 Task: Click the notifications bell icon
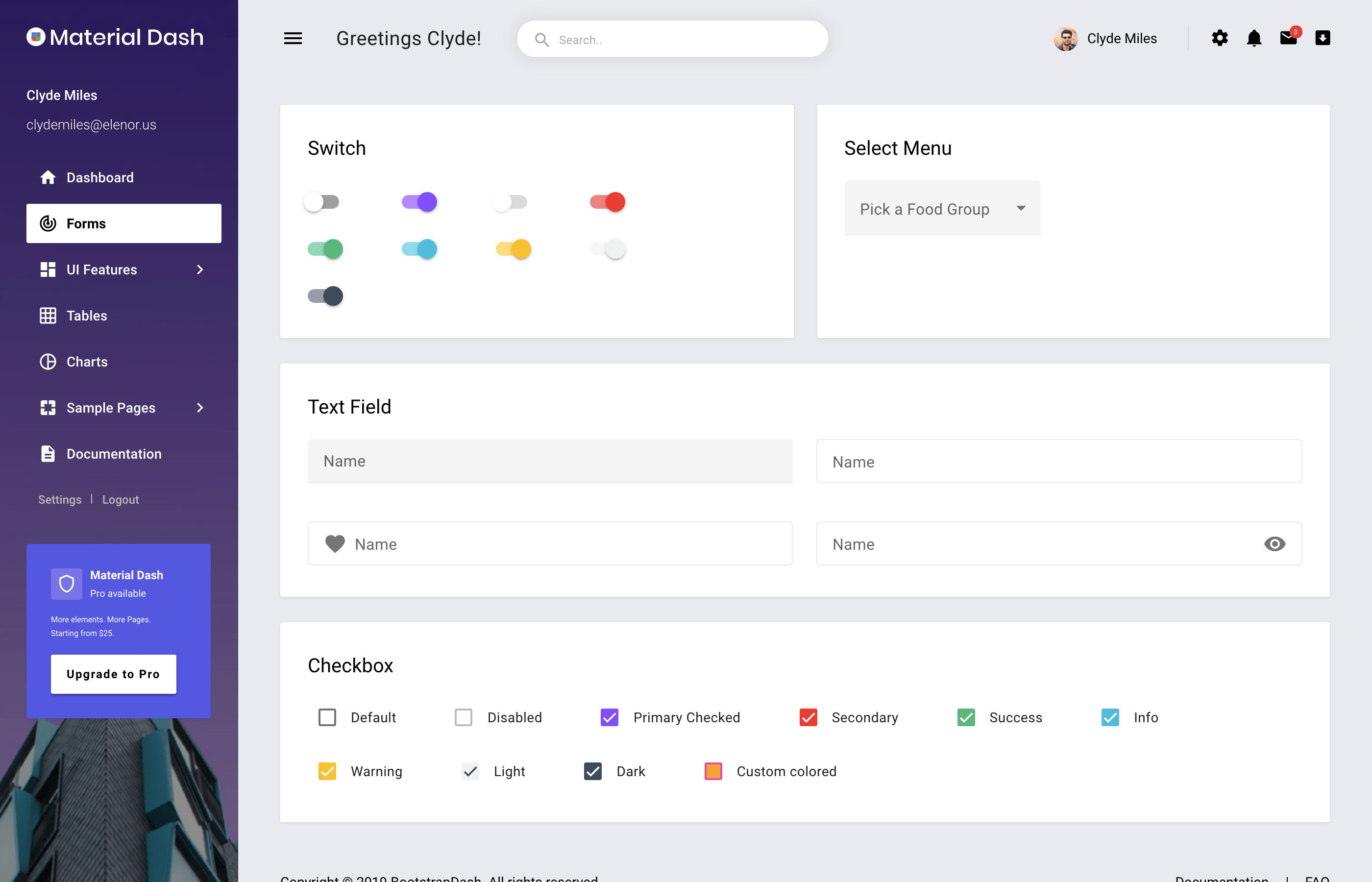1254,38
